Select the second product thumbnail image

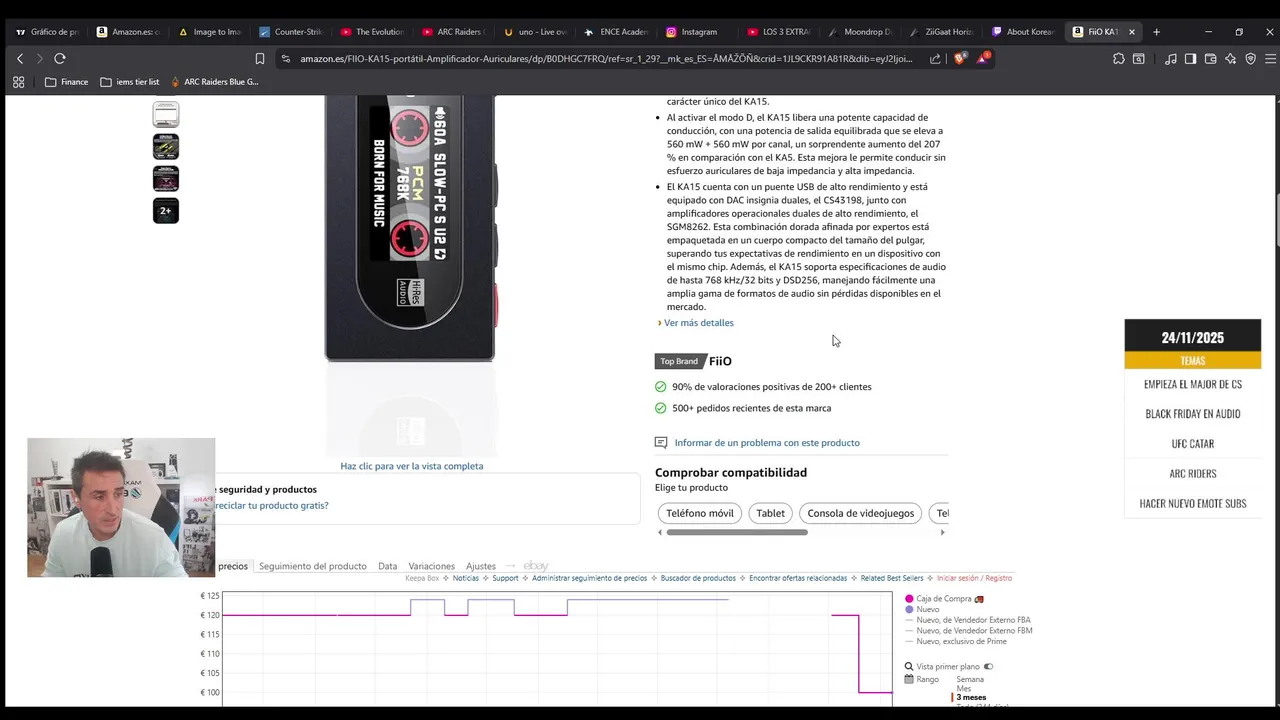166,146
